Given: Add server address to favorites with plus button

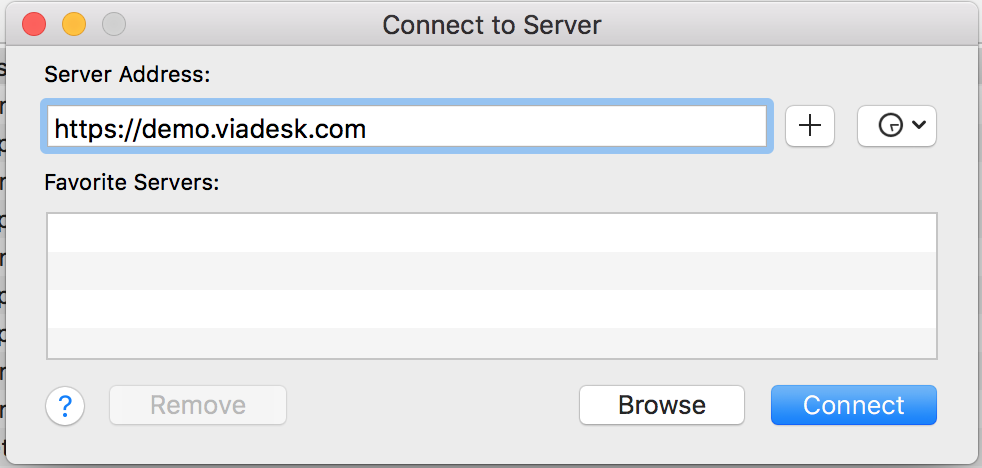Looking at the screenshot, I should [x=810, y=126].
